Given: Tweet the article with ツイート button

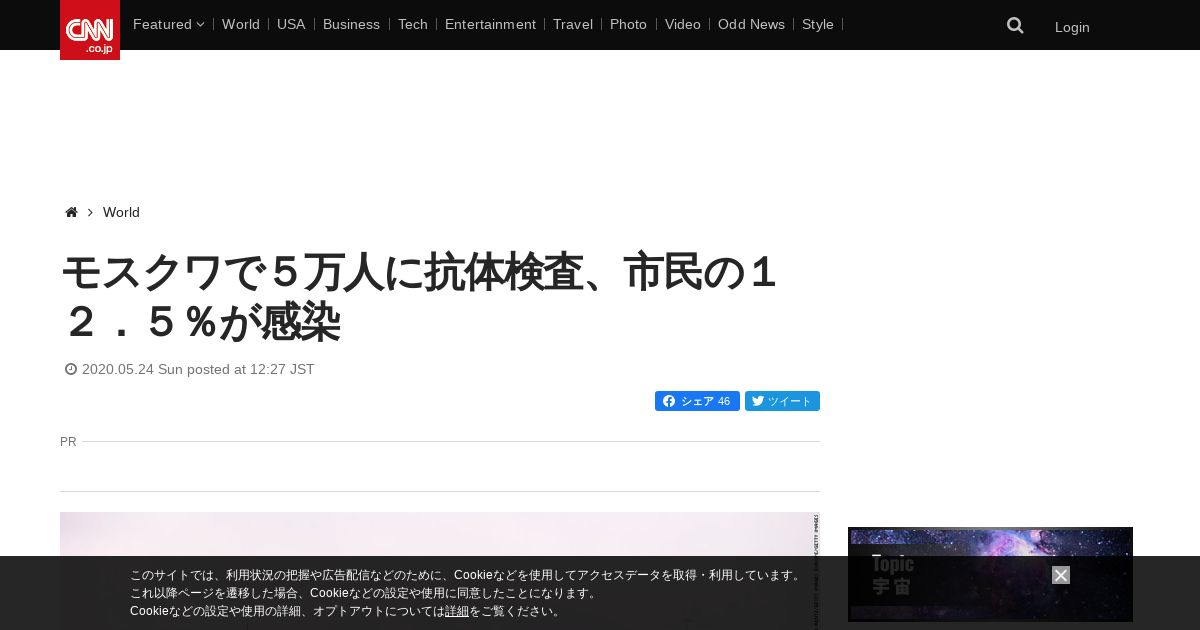Looking at the screenshot, I should pyautogui.click(x=782, y=401).
